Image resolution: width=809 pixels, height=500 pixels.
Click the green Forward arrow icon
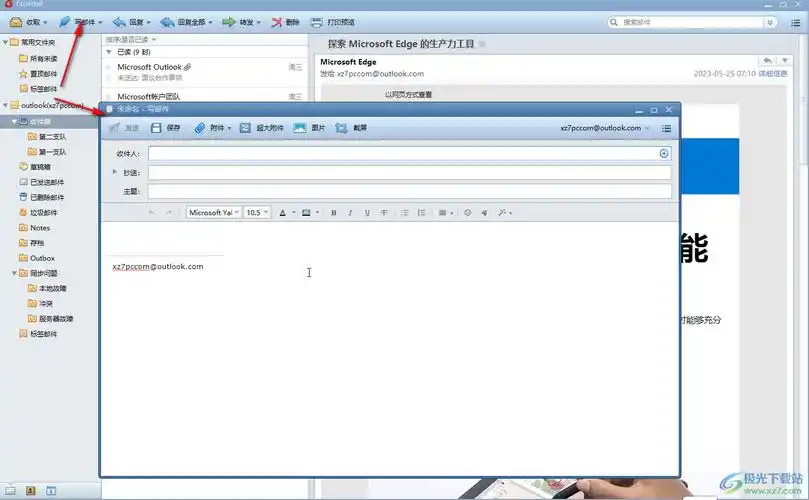[229, 22]
